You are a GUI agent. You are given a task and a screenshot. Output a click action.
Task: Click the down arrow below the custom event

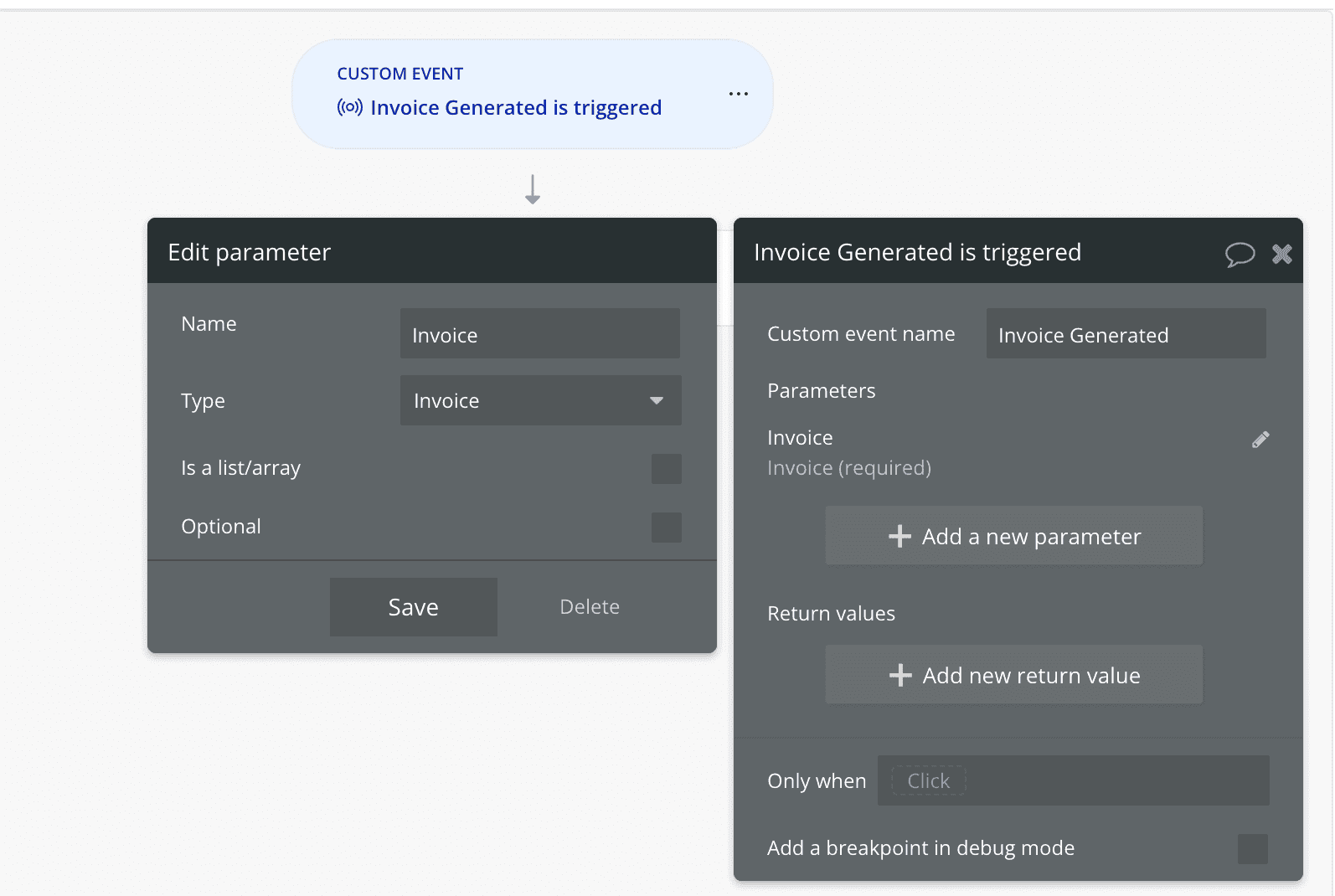[x=533, y=190]
